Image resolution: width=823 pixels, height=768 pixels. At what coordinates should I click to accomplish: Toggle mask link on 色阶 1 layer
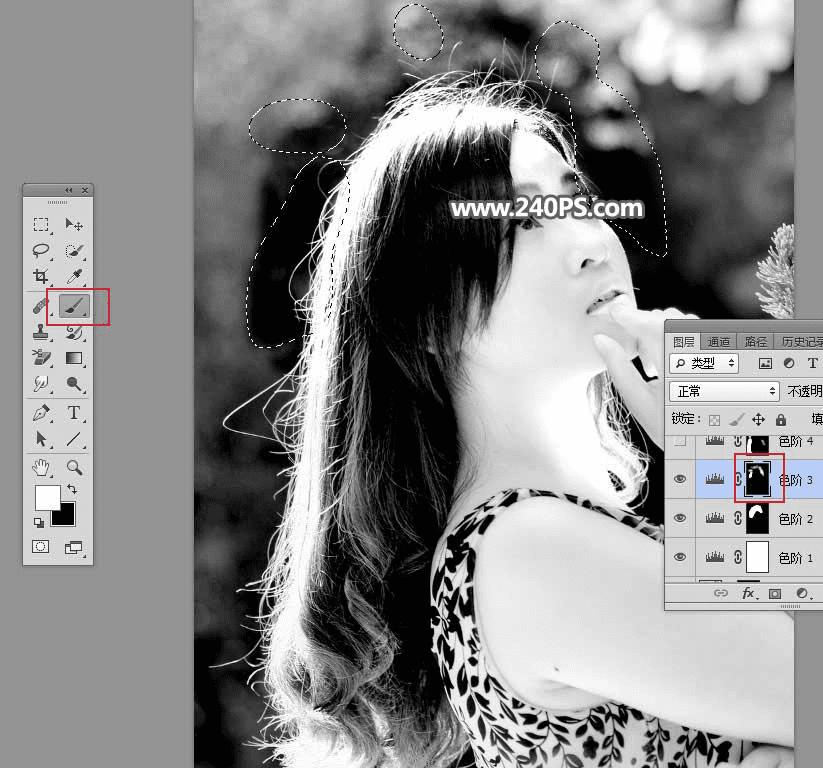pyautogui.click(x=737, y=557)
